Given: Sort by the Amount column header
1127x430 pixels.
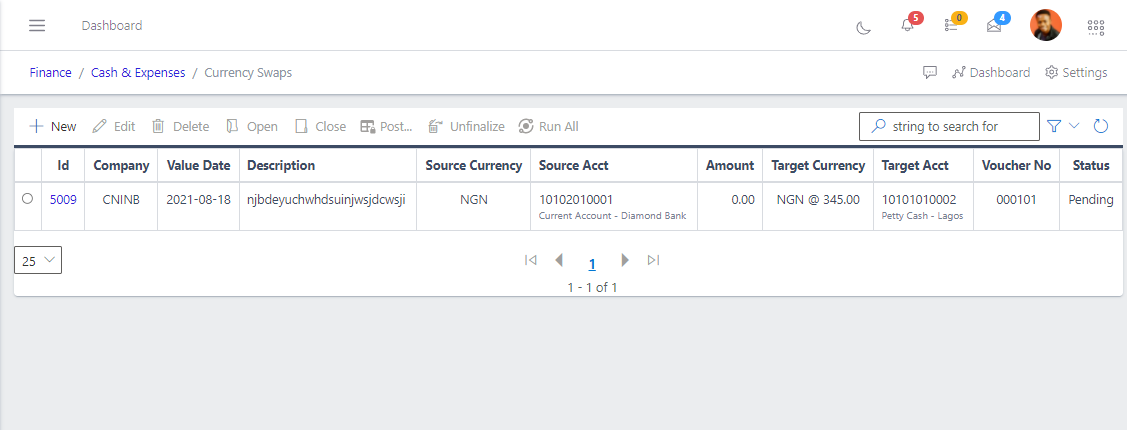Looking at the screenshot, I should (730, 165).
